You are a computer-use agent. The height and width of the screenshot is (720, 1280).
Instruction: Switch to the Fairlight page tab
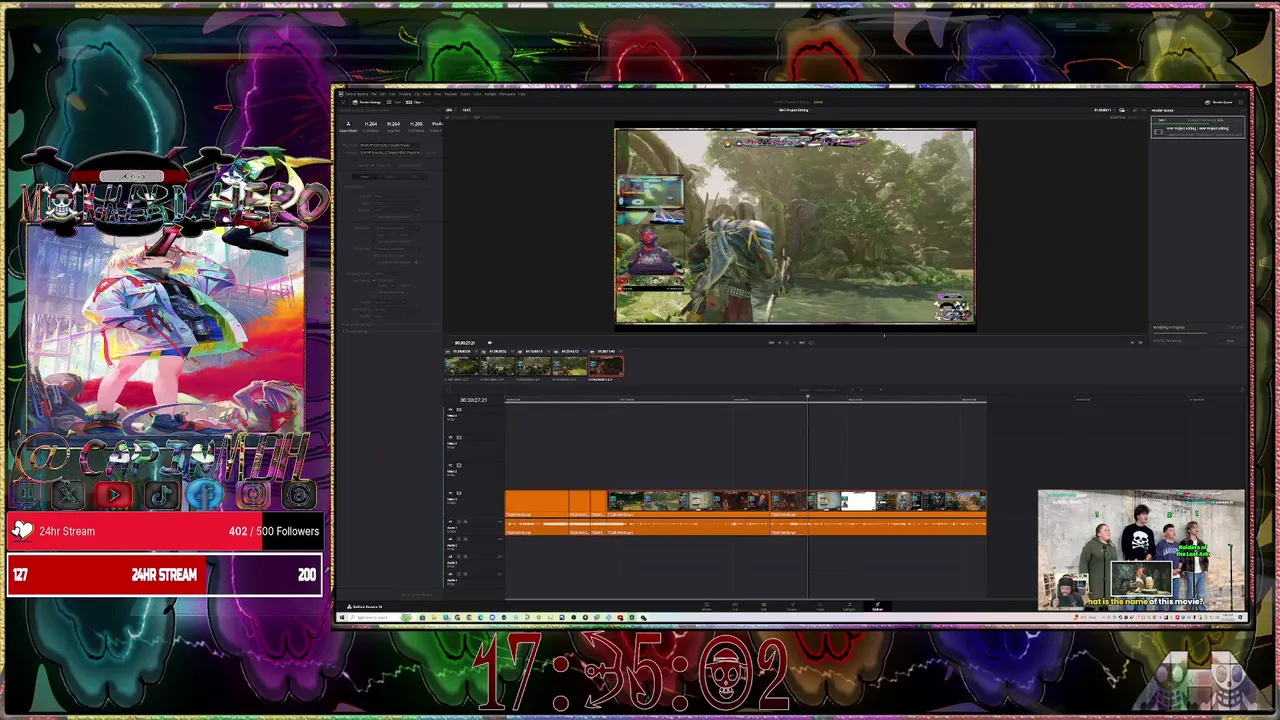click(849, 606)
